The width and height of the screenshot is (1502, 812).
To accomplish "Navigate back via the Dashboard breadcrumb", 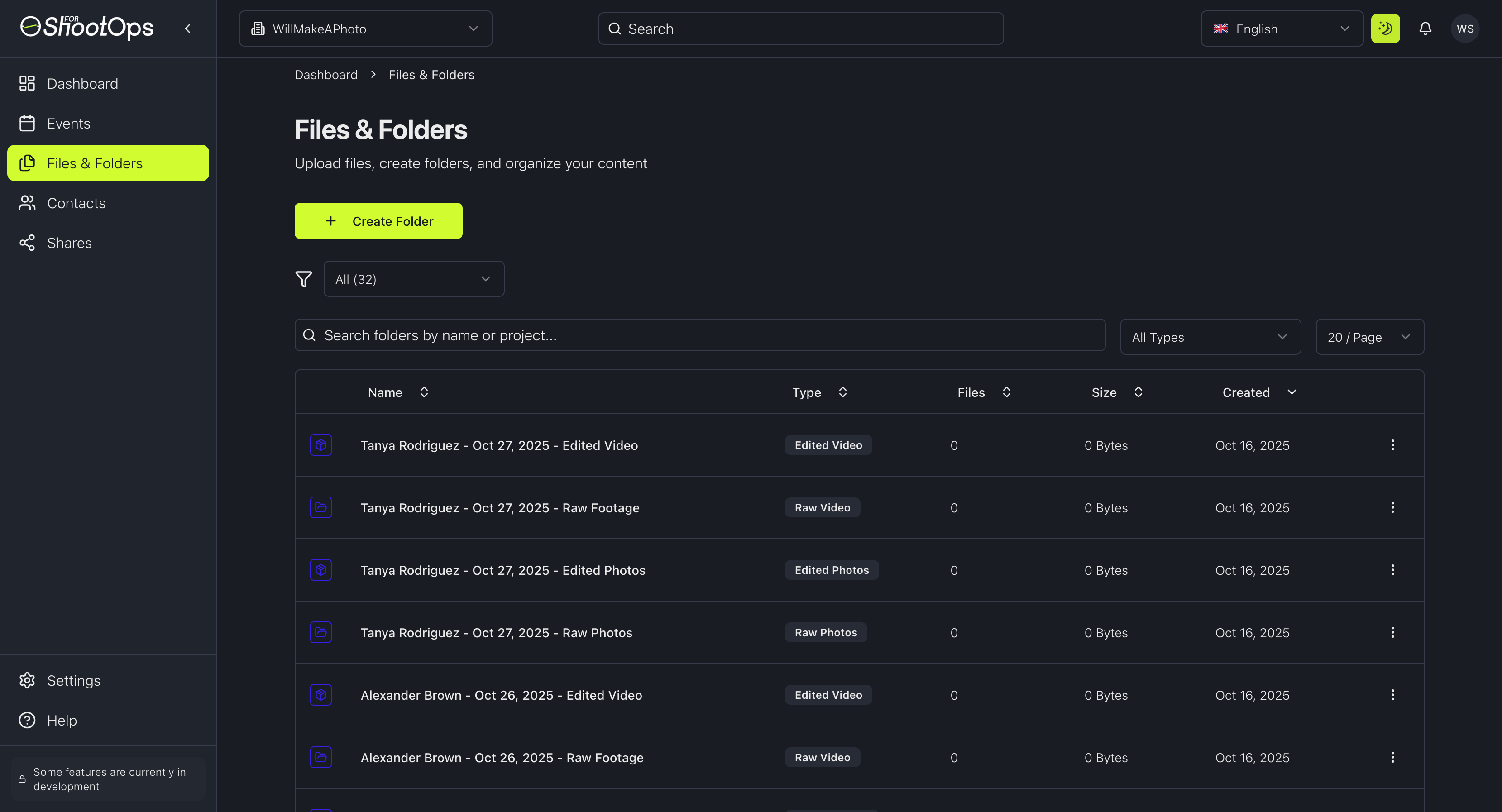I will pyautogui.click(x=326, y=75).
